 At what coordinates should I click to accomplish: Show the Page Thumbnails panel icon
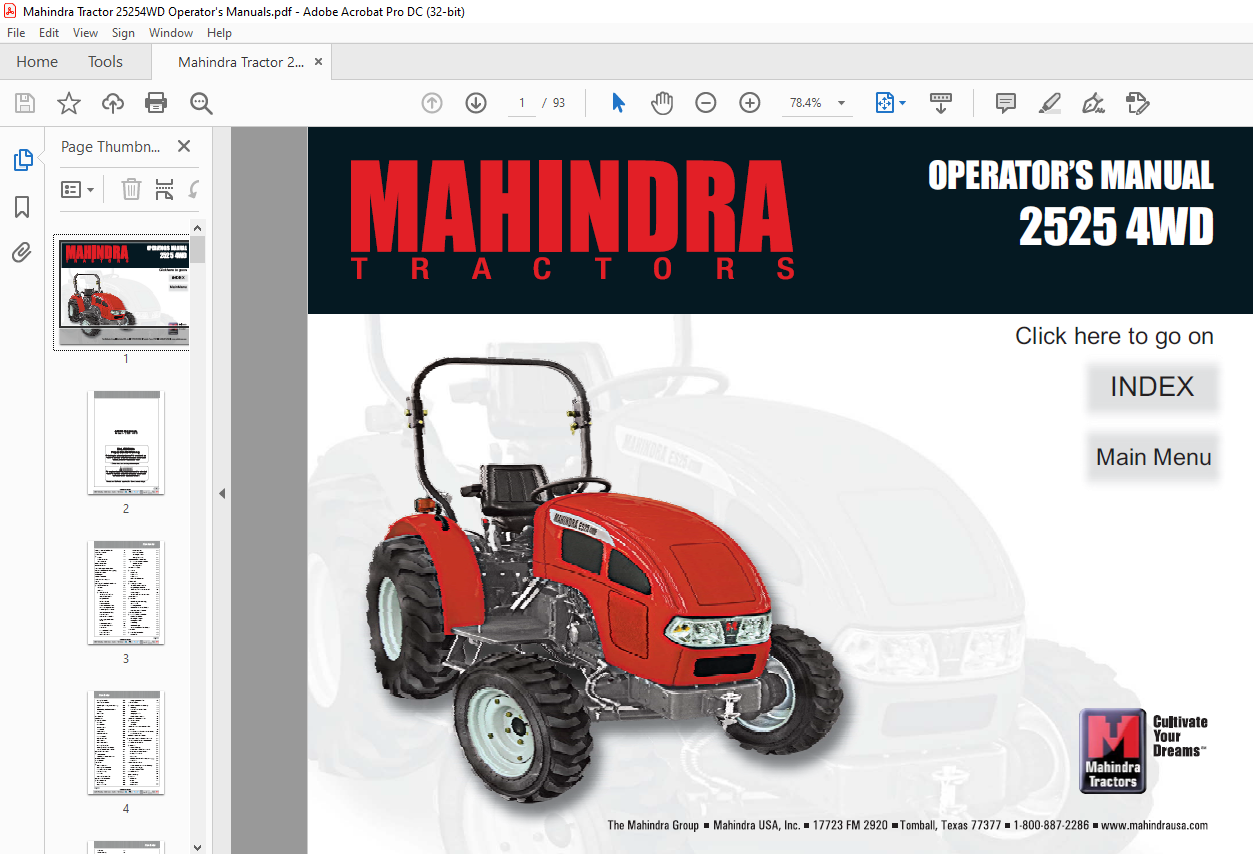tap(22, 160)
